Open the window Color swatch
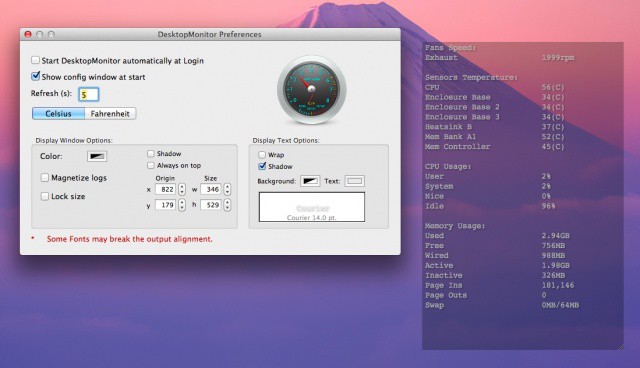Image resolution: width=640 pixels, height=368 pixels. coord(97,156)
